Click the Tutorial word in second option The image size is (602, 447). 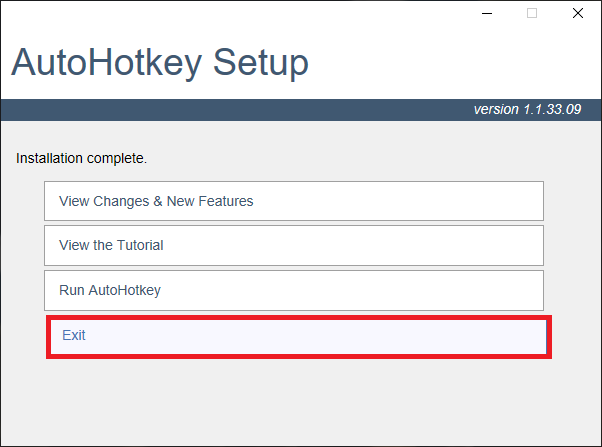(x=140, y=245)
